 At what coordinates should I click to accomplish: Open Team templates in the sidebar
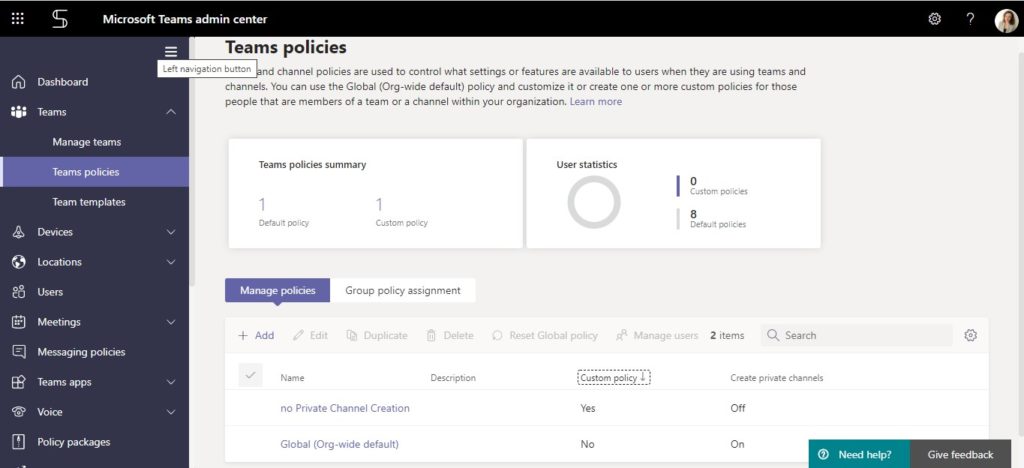click(89, 202)
